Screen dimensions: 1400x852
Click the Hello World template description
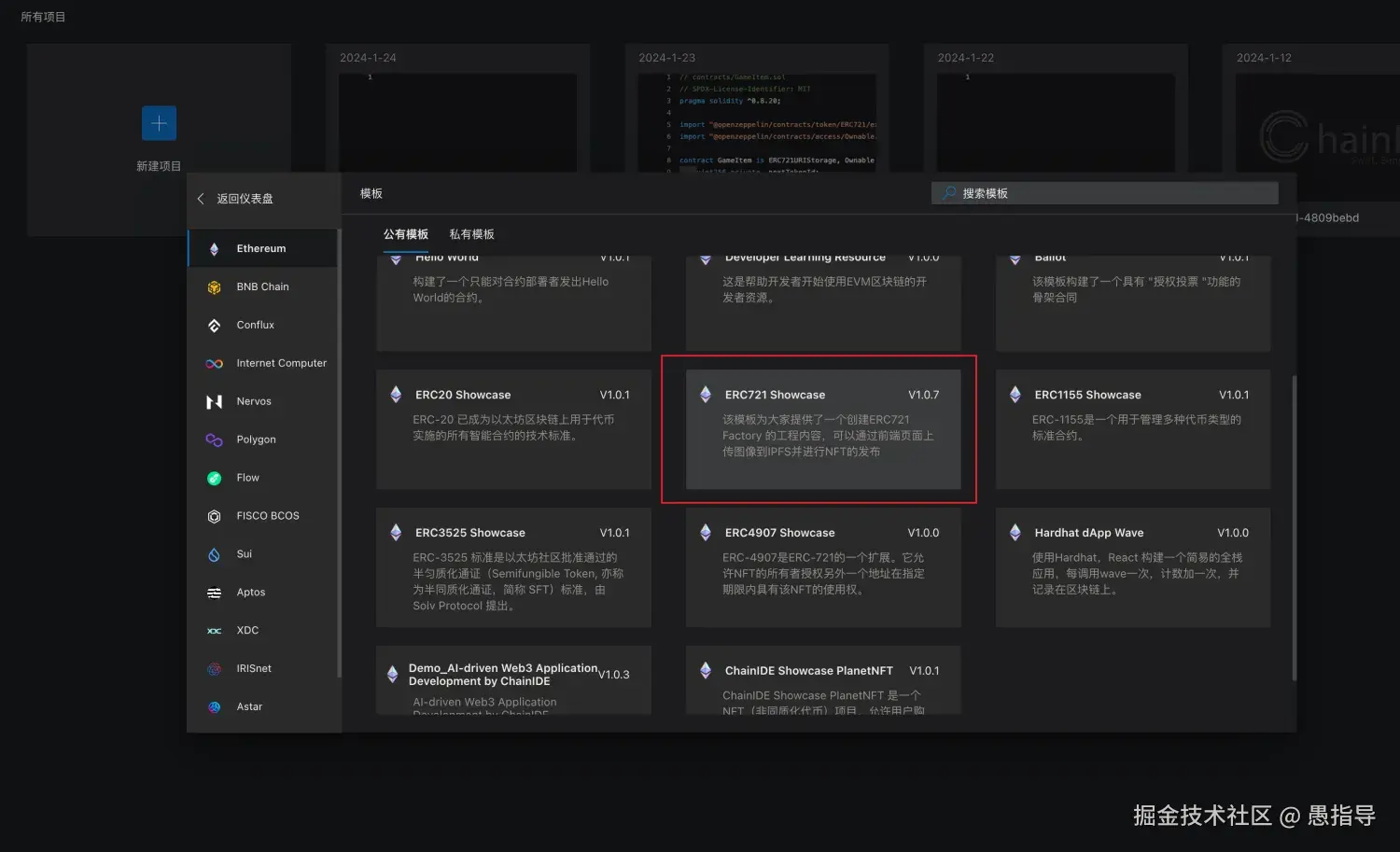pos(511,289)
